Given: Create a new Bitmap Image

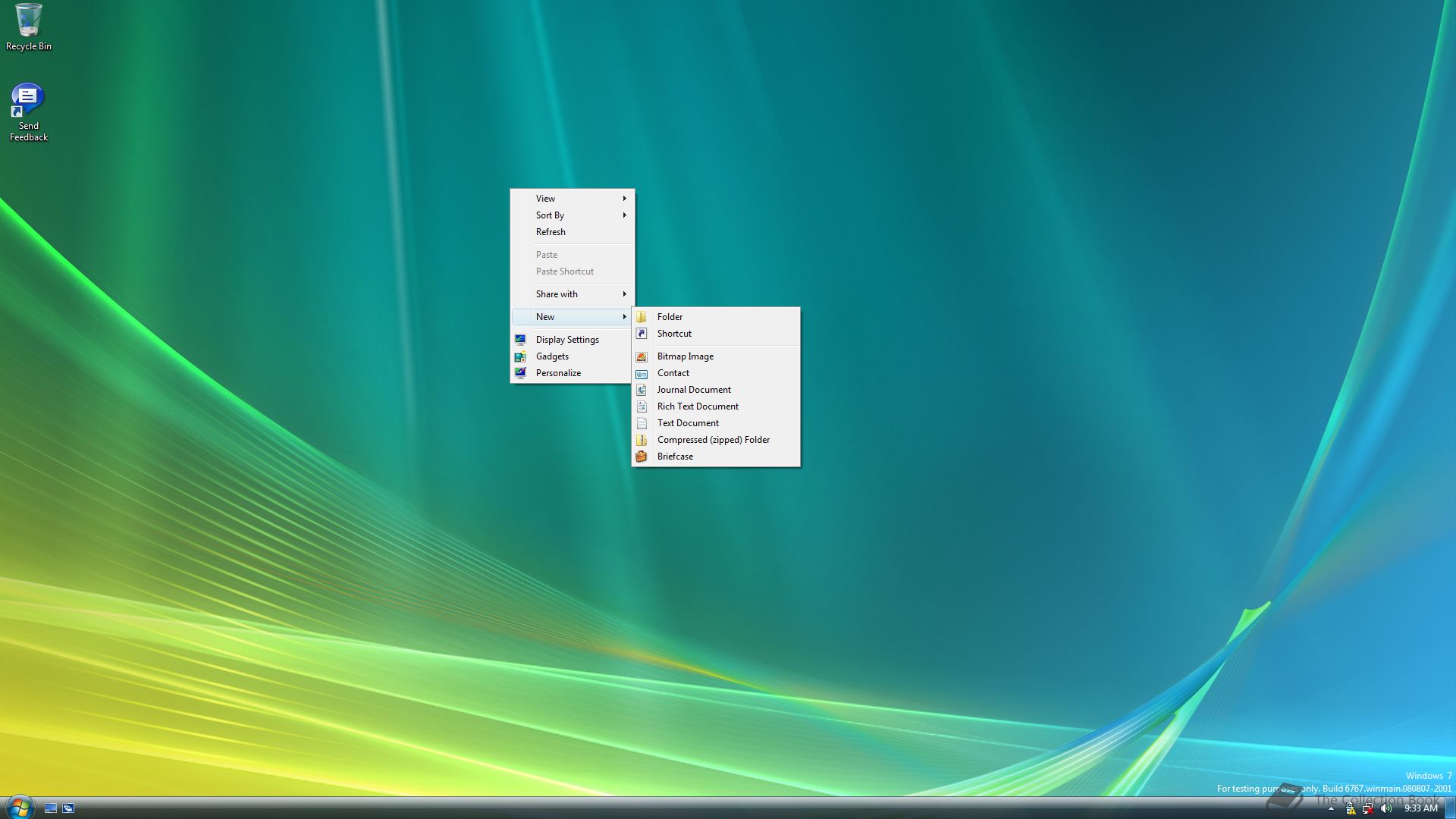Looking at the screenshot, I should click(716, 356).
